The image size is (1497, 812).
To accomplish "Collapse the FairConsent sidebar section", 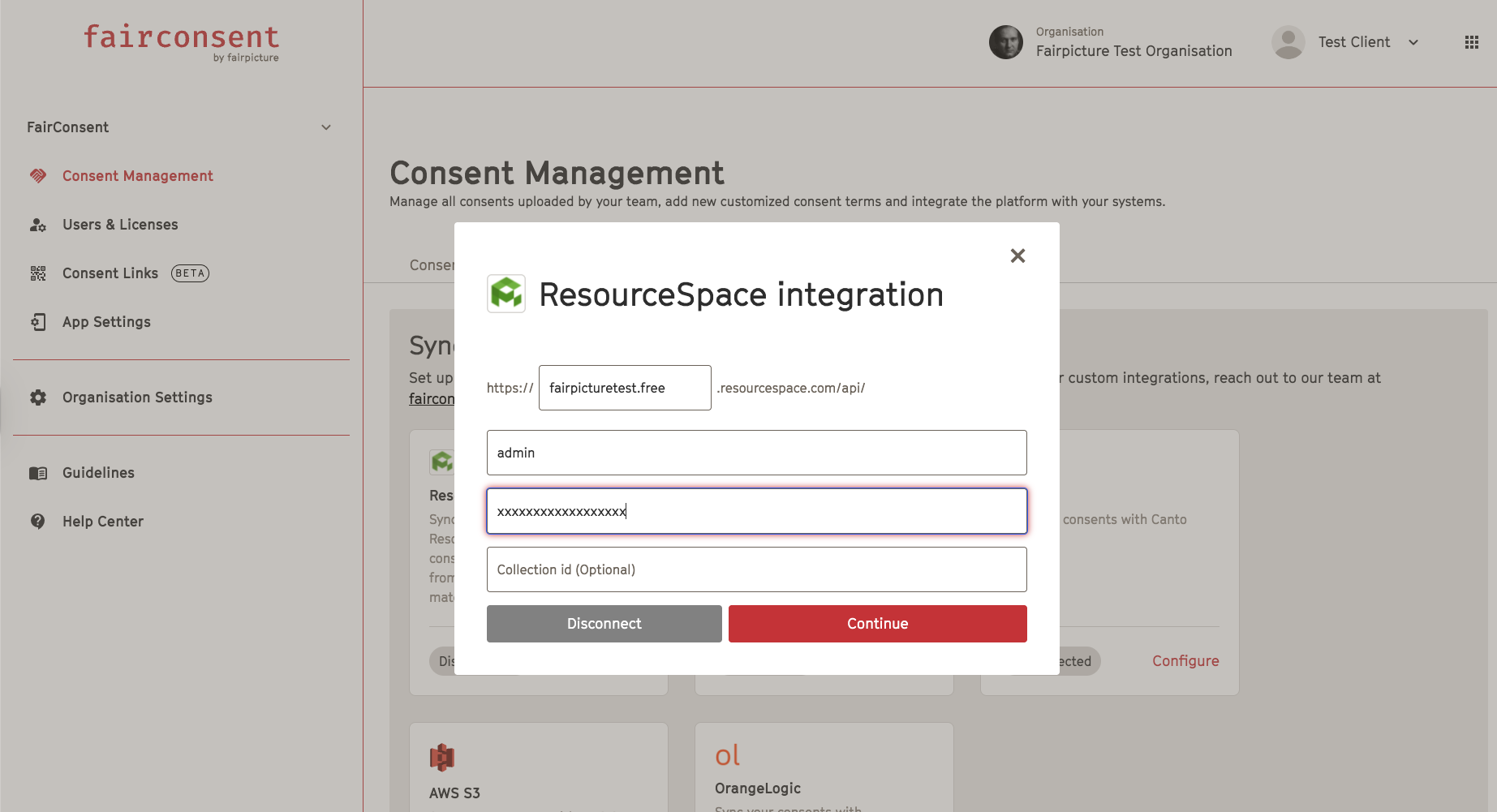I will click(326, 127).
